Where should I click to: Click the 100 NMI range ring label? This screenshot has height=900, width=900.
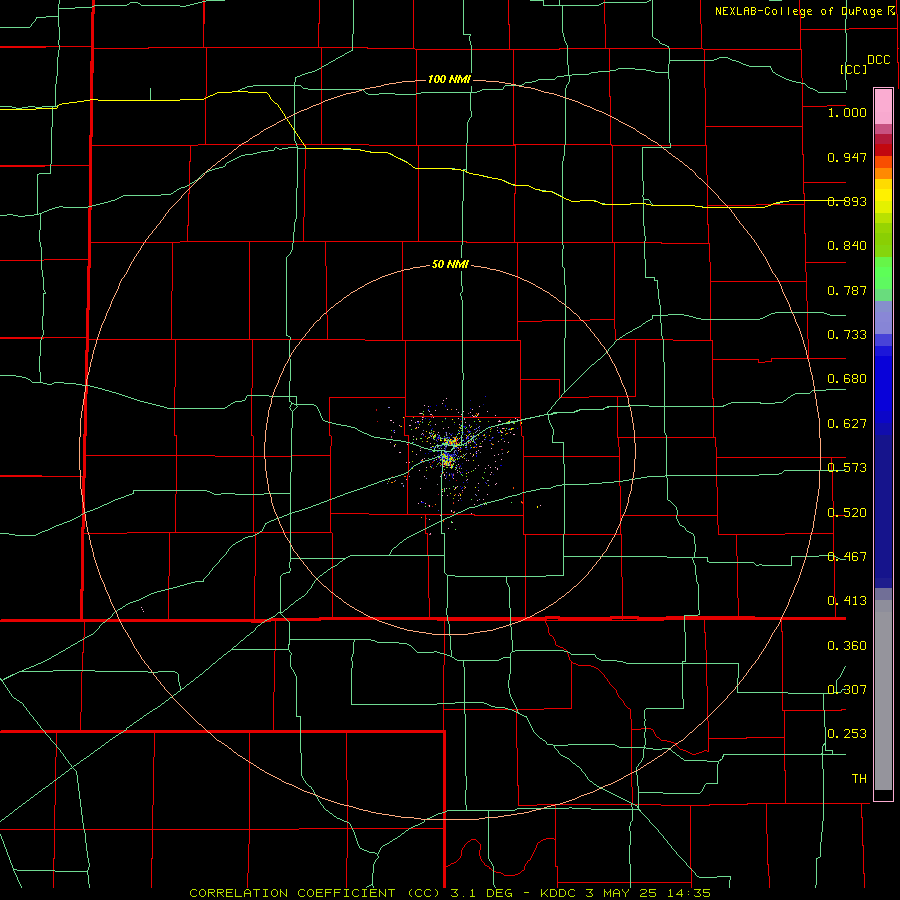(449, 79)
